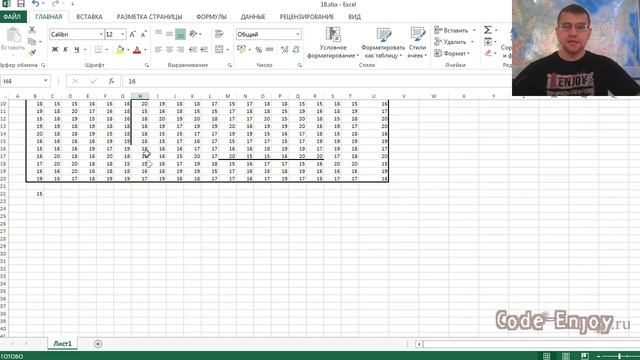Viewport: 640px width, 360px height.
Task: Change text orientation
Action: (193, 34)
